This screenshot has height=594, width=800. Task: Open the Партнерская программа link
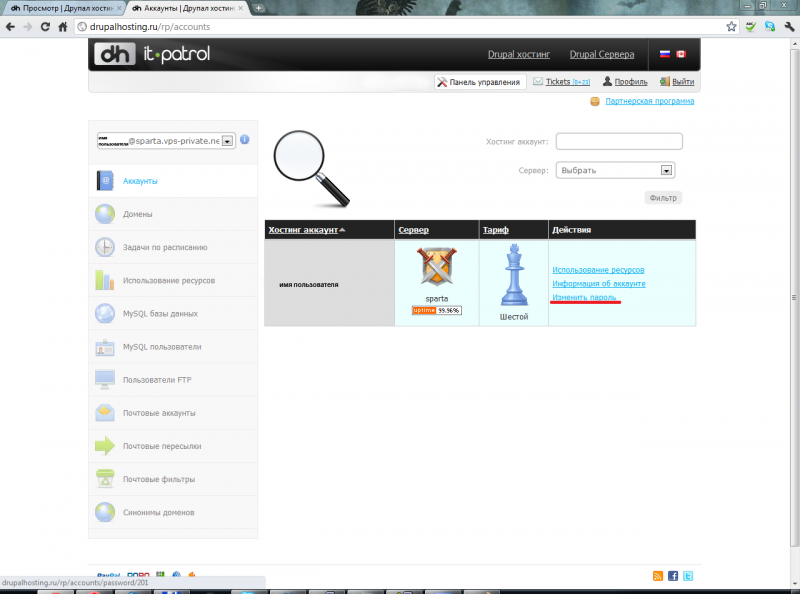tap(649, 101)
